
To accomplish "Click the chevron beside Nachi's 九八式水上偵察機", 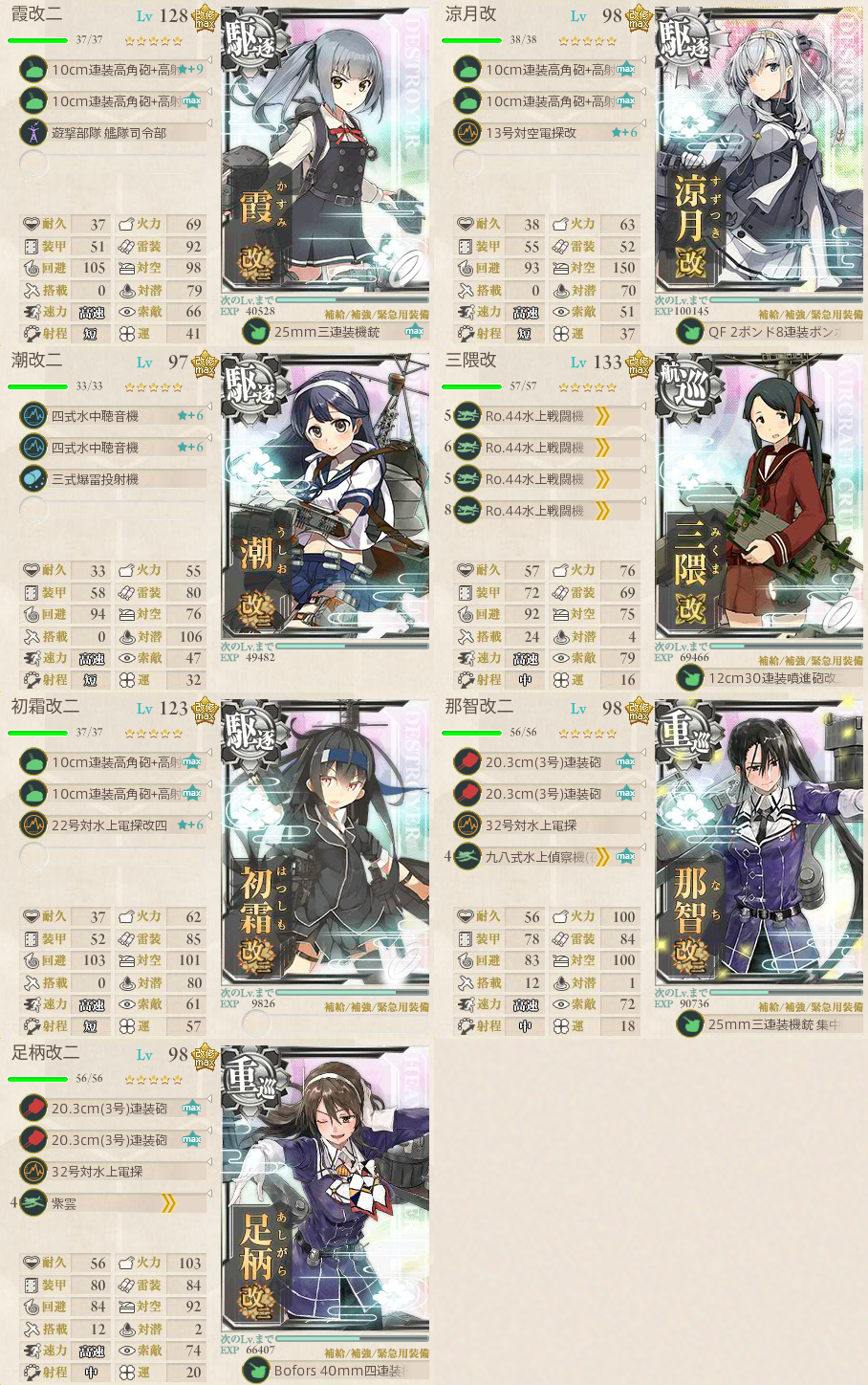I will click(602, 856).
